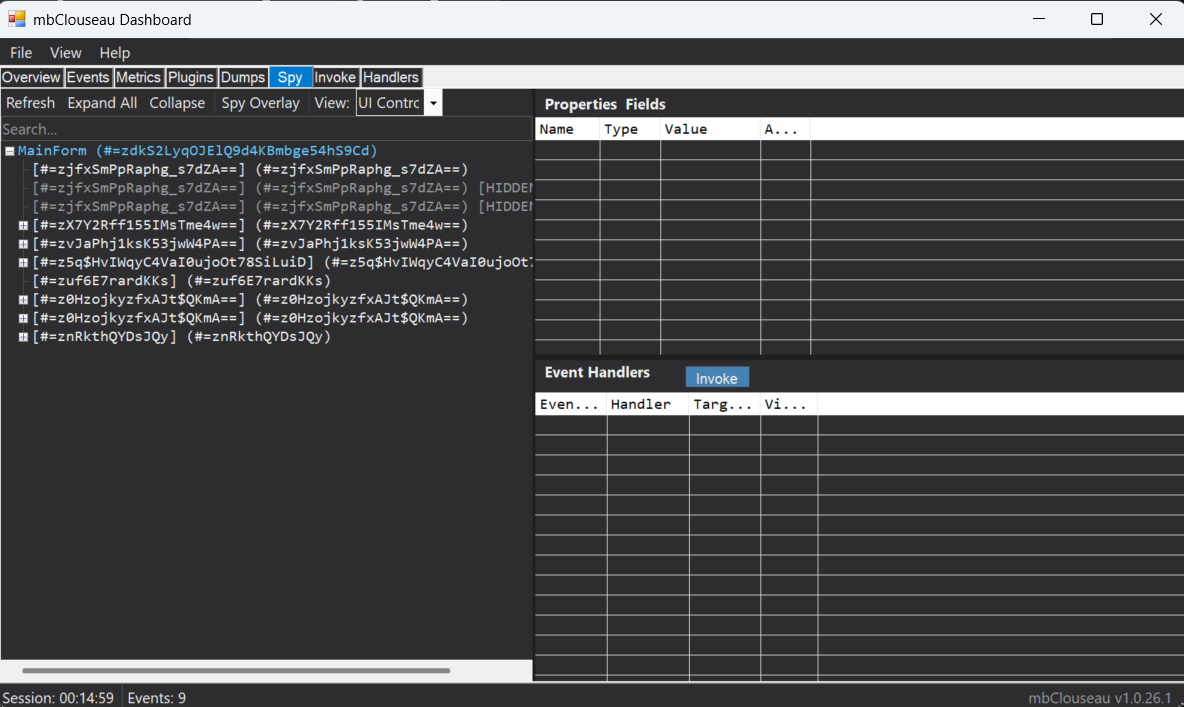Click Refresh in the Spy toolbar
Viewport: 1184px width, 707px height.
(31, 103)
